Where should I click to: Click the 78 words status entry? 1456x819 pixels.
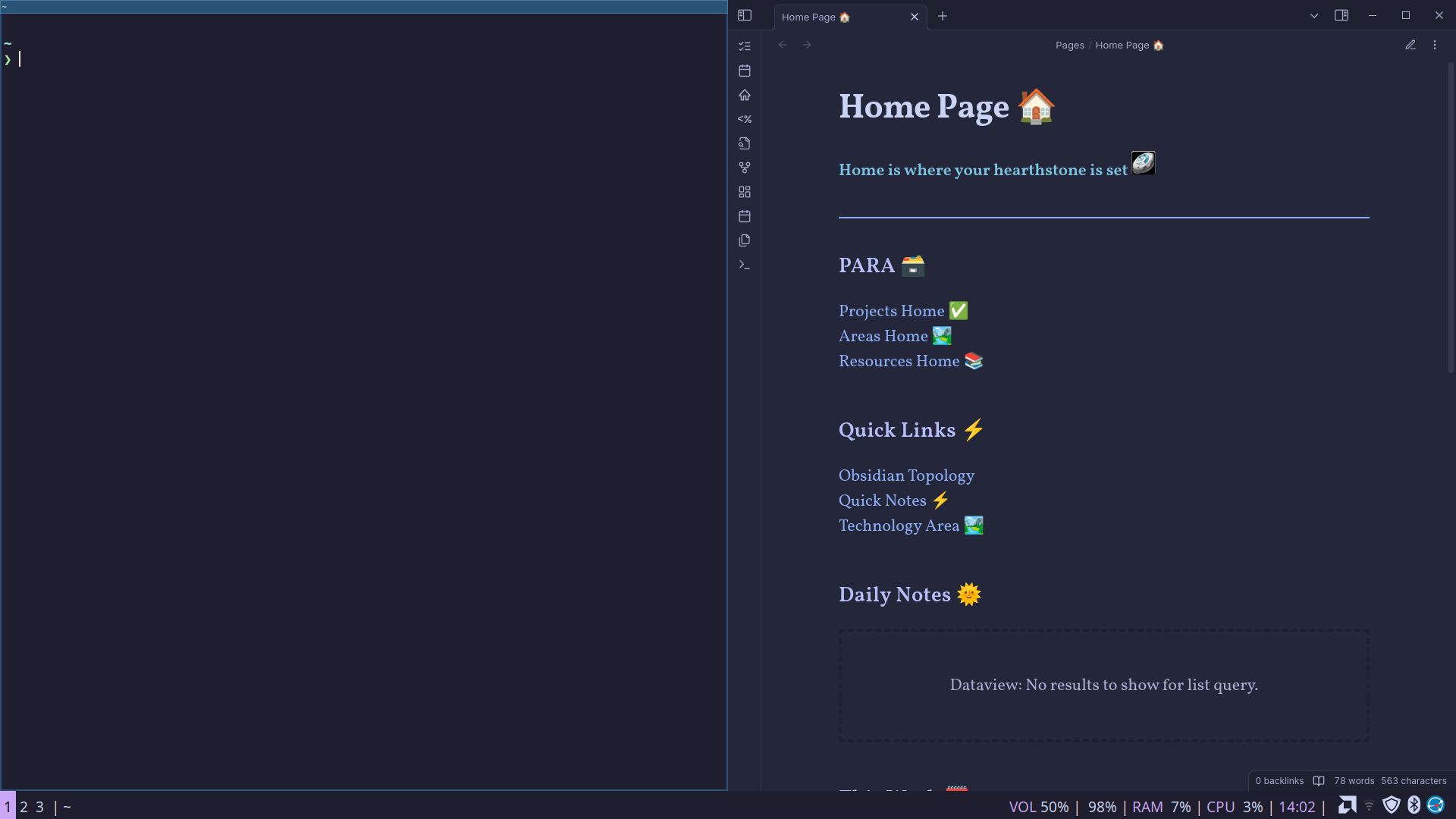pyautogui.click(x=1354, y=781)
